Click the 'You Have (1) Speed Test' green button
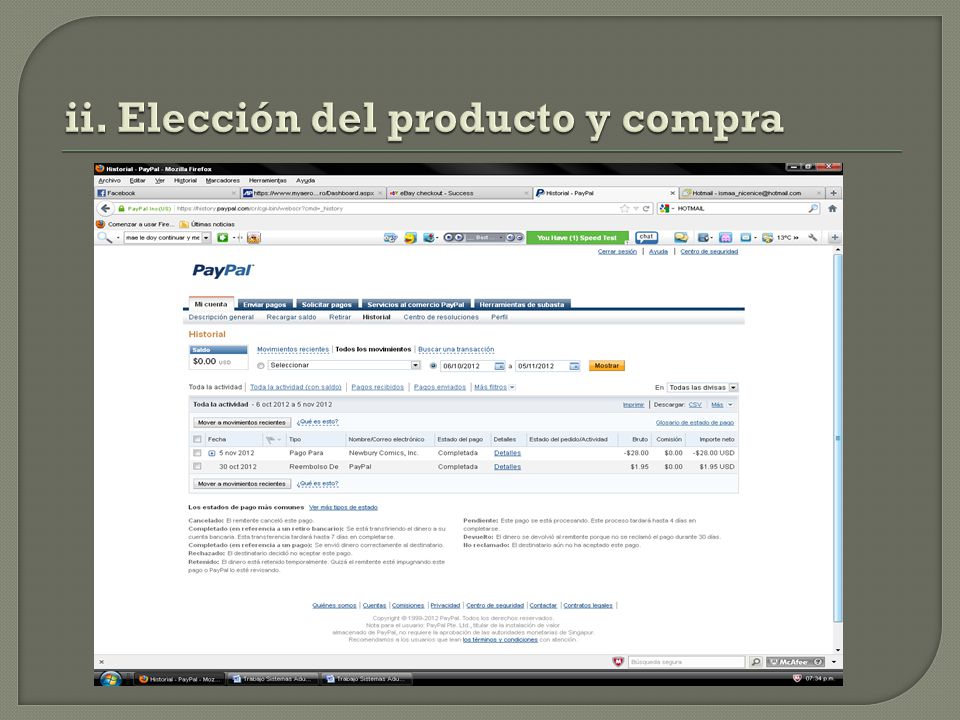 577,238
